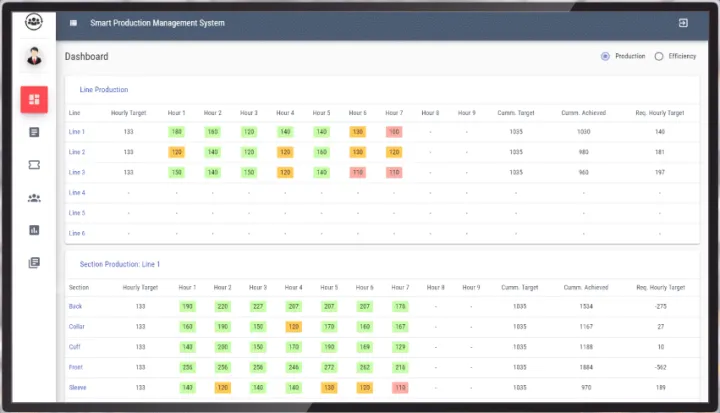Click the Smart Production Management System title

[158, 23]
